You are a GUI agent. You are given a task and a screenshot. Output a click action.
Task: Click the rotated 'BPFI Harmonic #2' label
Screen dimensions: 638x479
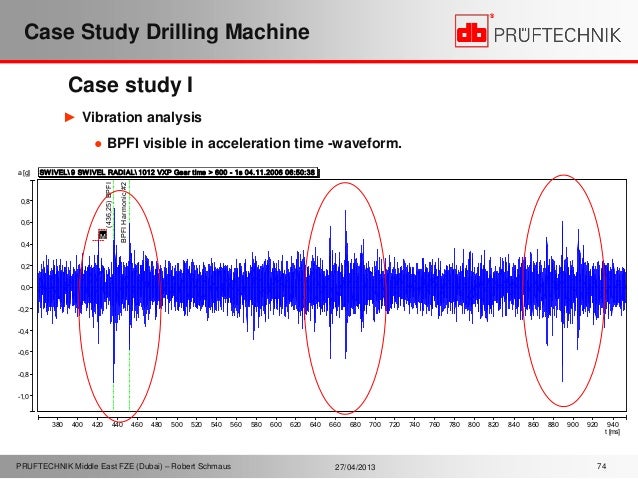pos(124,212)
